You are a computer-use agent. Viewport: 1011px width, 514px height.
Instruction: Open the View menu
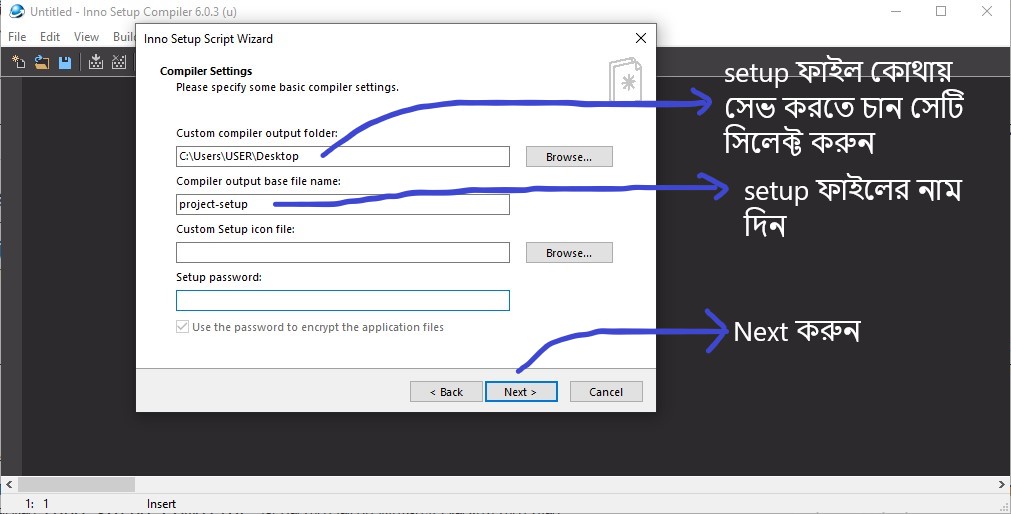[x=86, y=37]
